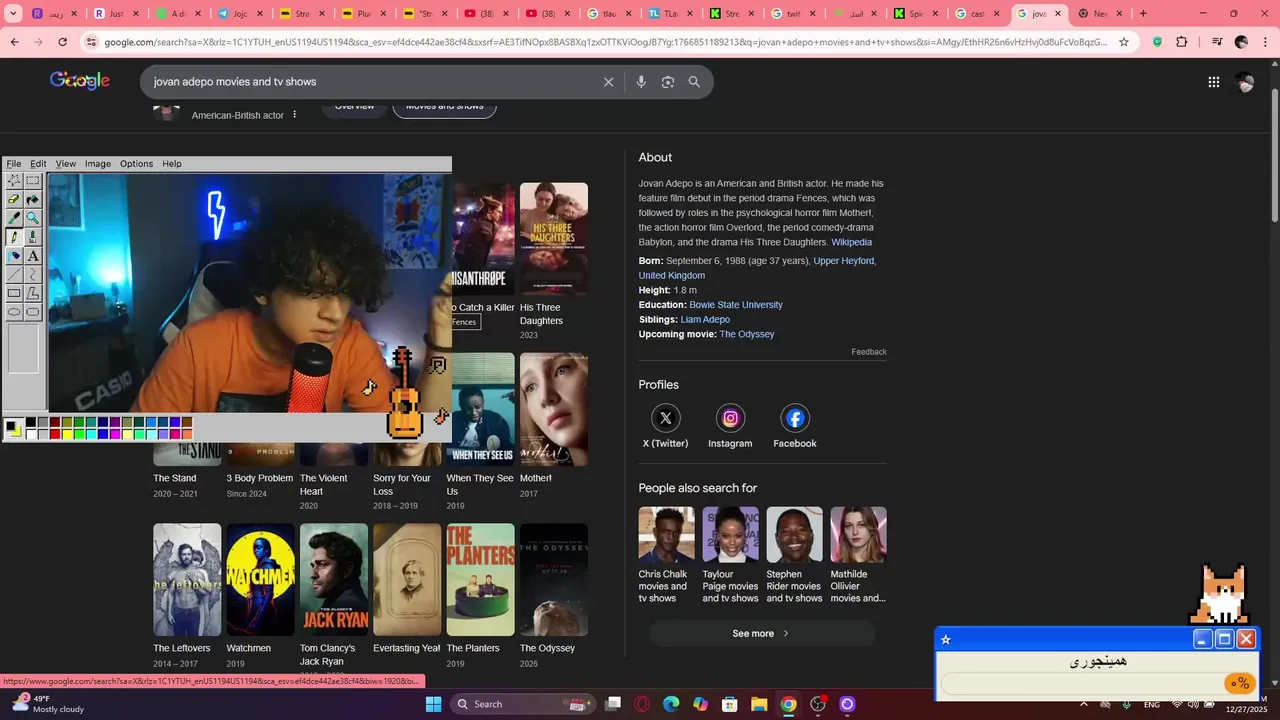
Task: Click the magnifying glass search button
Action: 694,82
